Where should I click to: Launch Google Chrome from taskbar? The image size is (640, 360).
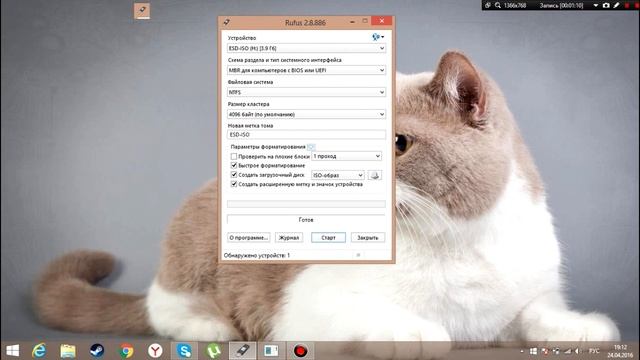[x=126, y=351]
